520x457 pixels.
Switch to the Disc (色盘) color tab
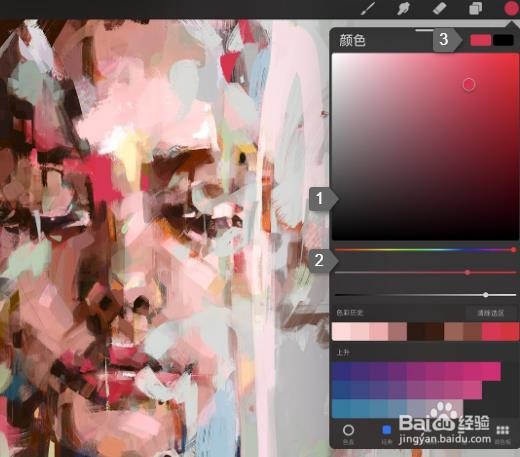tap(348, 434)
